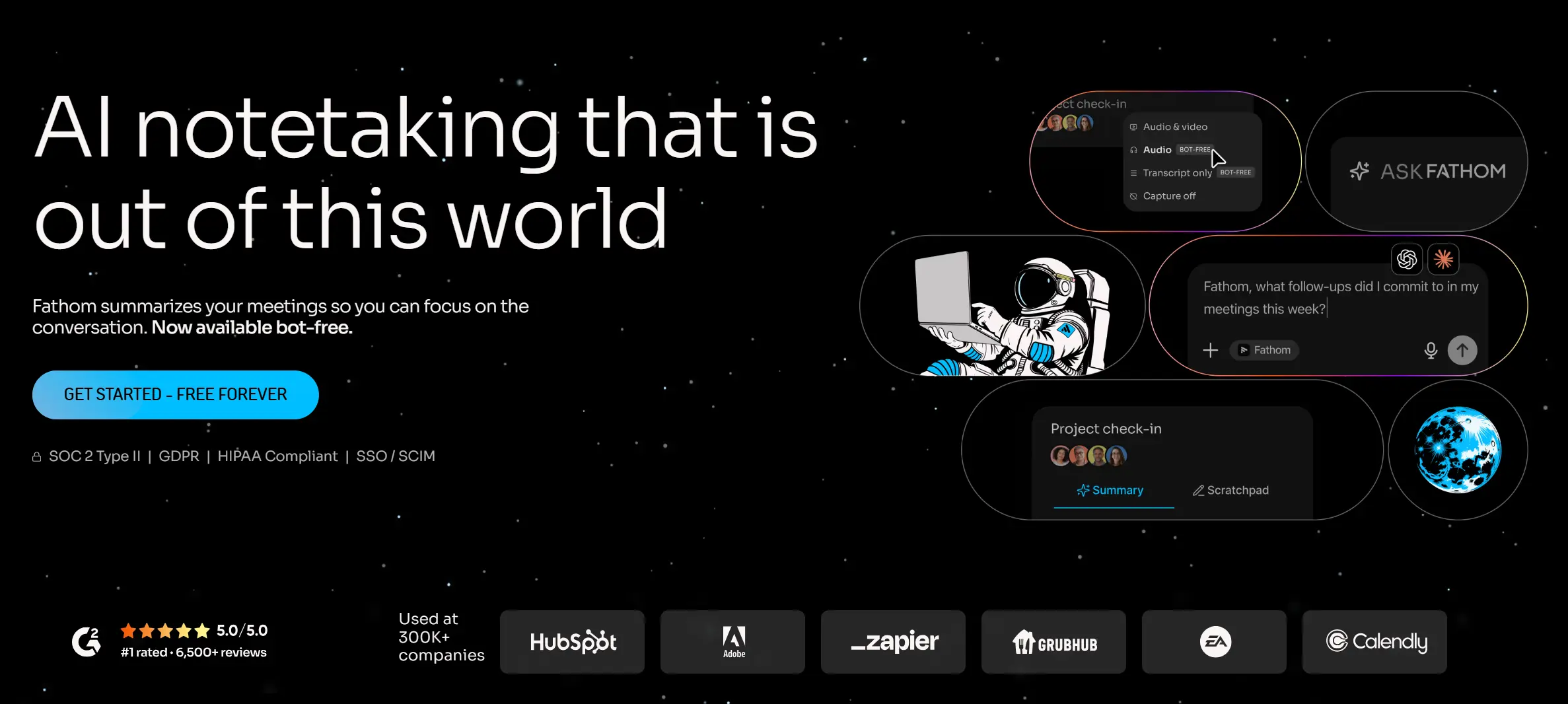
Task: Click the Summary sparkle icon
Action: 1083,491
